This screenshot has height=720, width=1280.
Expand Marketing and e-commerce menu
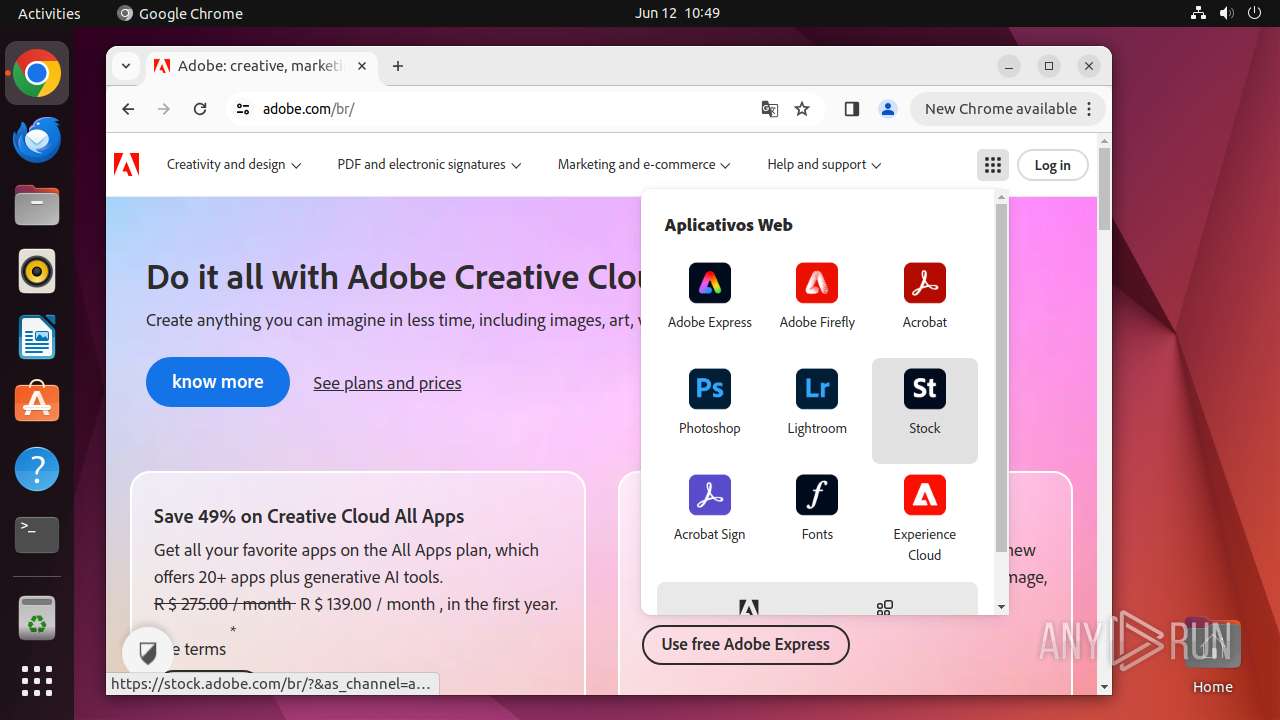(644, 165)
